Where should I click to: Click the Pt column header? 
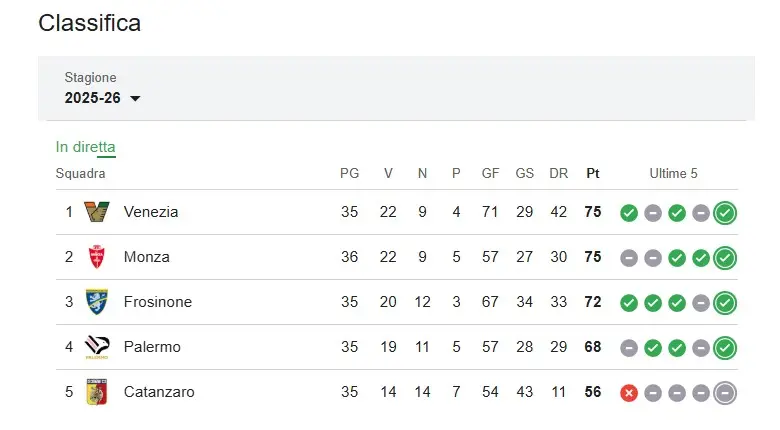pos(593,174)
